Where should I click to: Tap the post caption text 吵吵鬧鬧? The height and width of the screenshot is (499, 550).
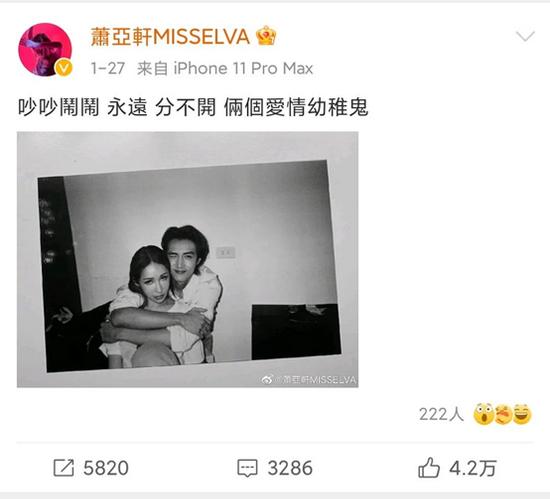tap(59, 107)
